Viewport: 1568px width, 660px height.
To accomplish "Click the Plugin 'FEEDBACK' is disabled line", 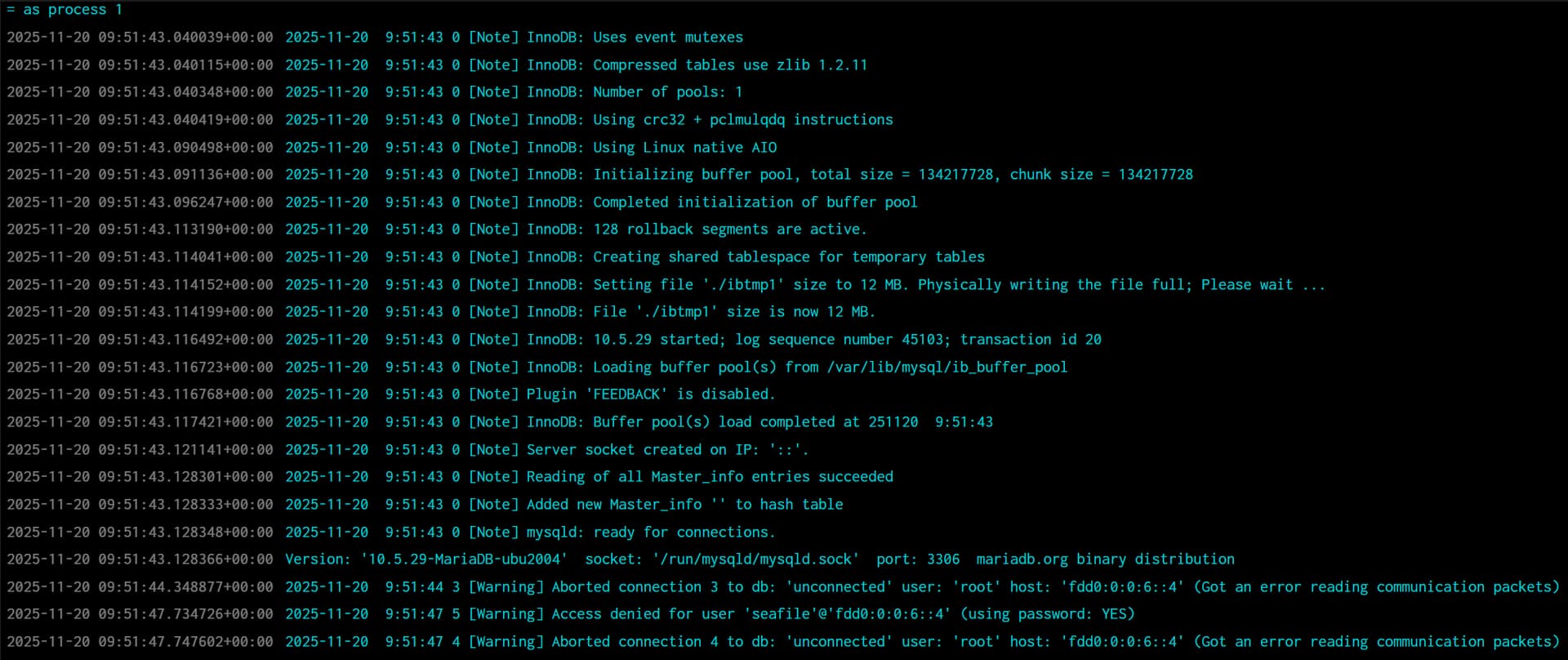I will (650, 395).
